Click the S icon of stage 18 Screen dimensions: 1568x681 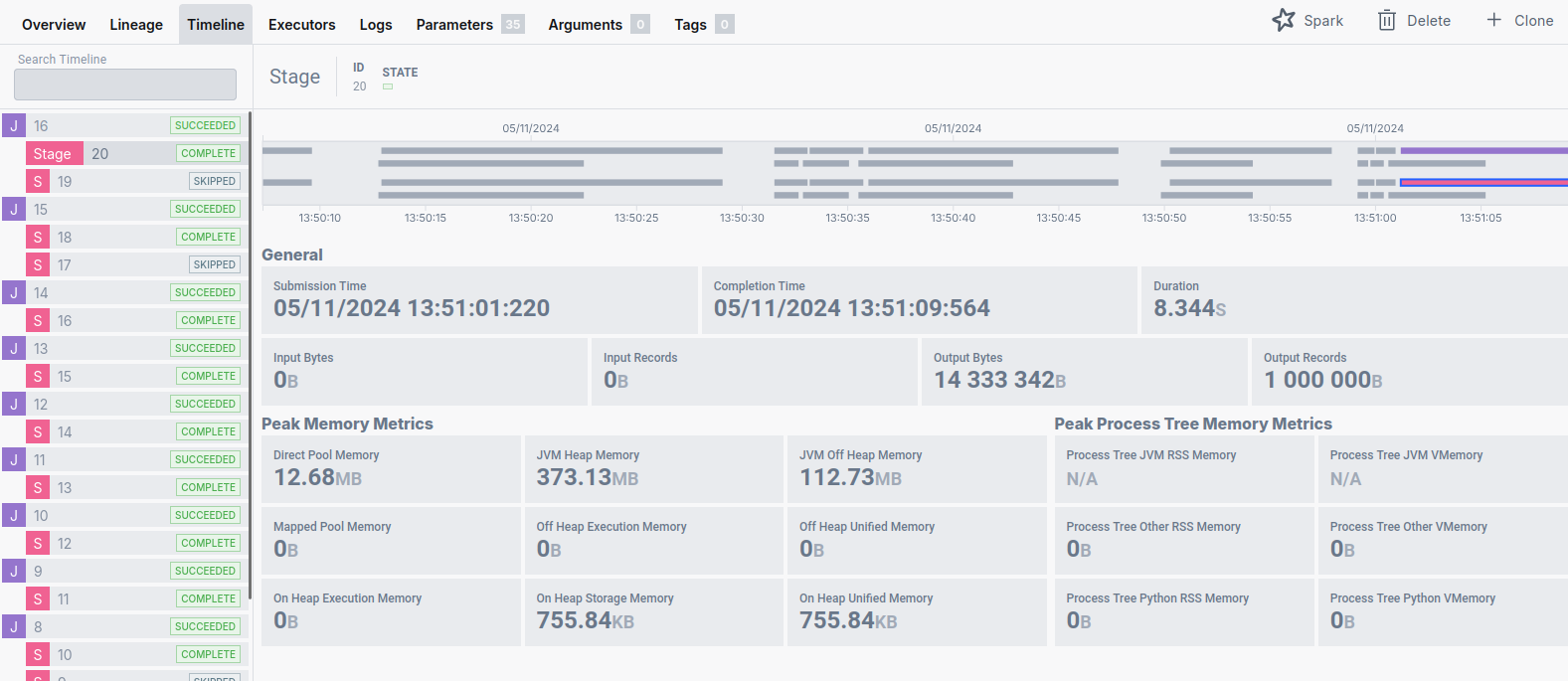[38, 238]
